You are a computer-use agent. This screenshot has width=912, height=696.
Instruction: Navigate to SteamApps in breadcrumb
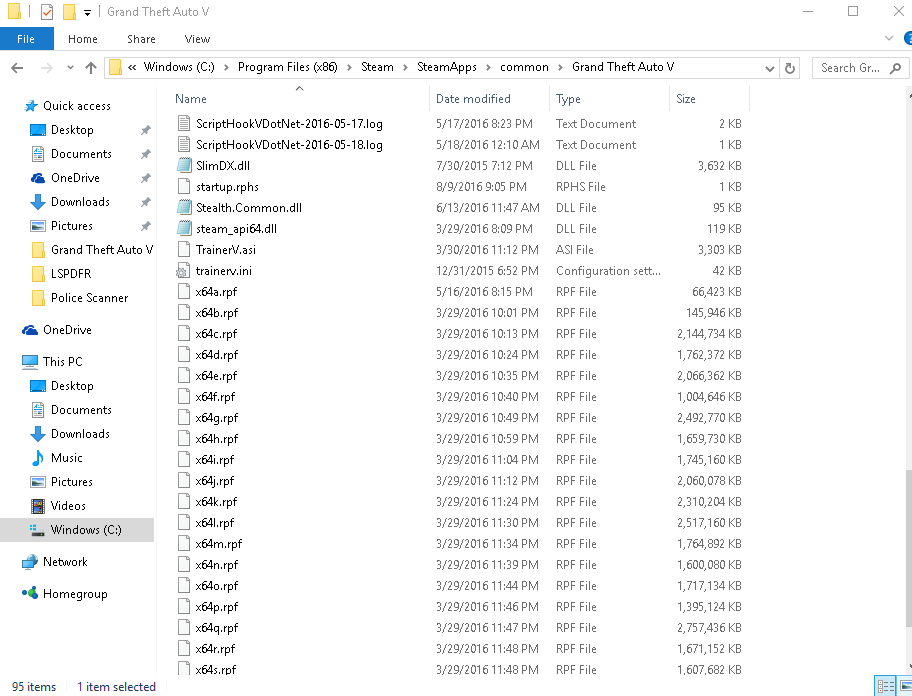tap(447, 67)
